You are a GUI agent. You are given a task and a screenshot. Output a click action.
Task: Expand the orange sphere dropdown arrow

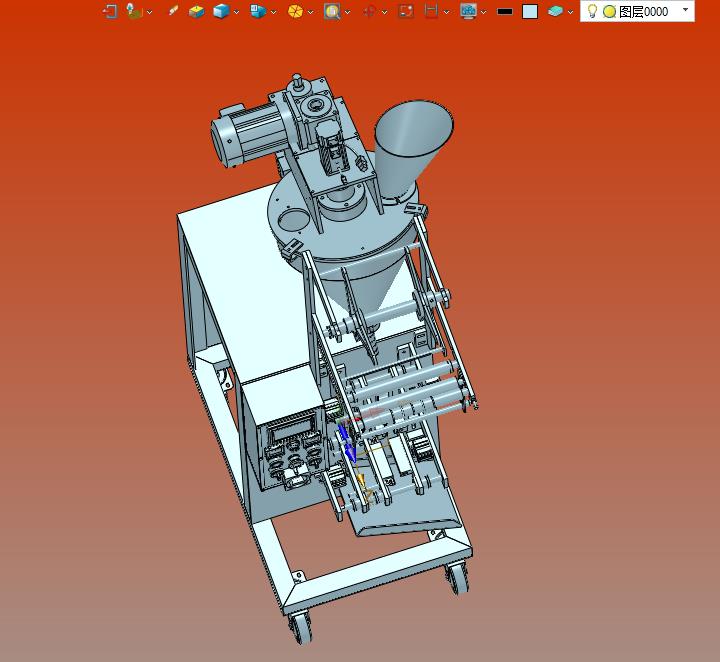310,12
